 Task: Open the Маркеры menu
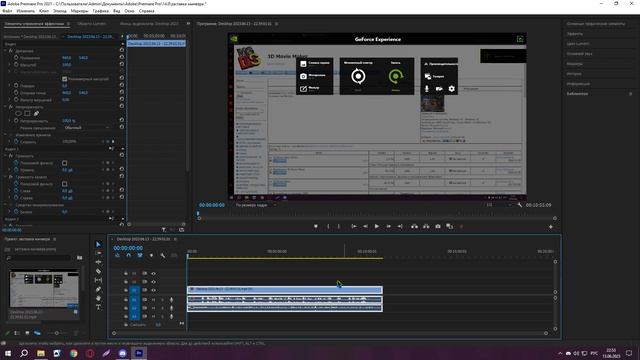[80, 11]
